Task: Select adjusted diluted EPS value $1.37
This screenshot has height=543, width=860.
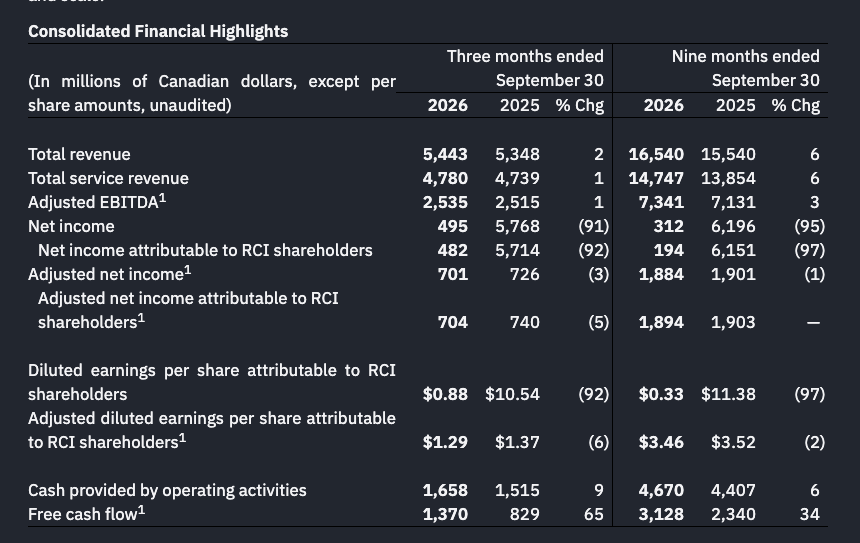Action: (x=517, y=443)
